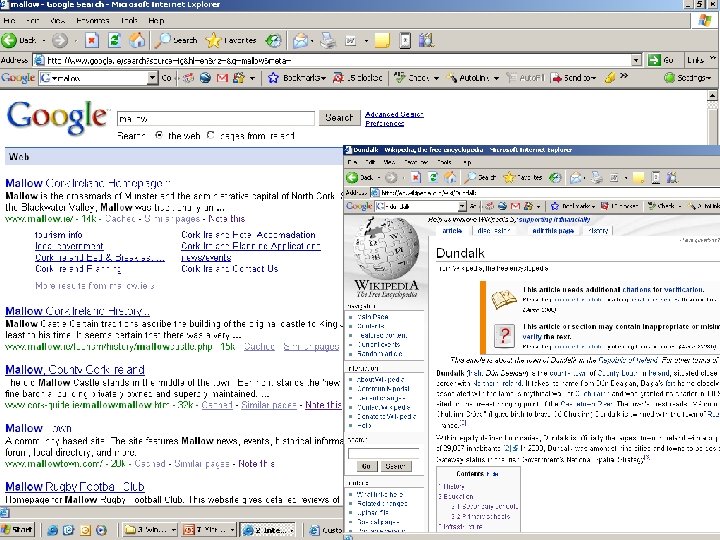Click Wikipedia globe logo
This screenshot has width=720, height=540.
[x=386, y=248]
